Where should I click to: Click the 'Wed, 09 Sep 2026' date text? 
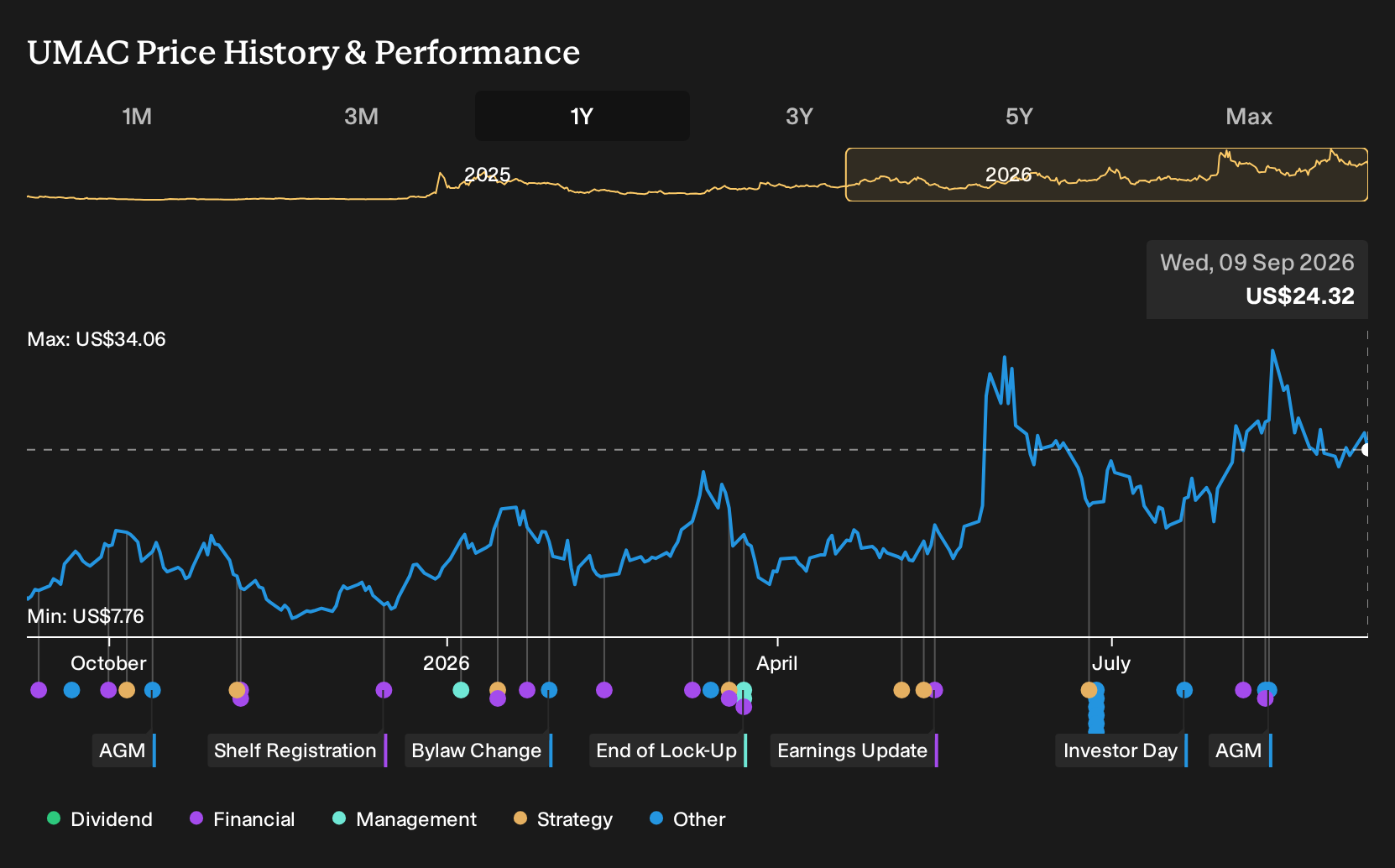pyautogui.click(x=1257, y=263)
